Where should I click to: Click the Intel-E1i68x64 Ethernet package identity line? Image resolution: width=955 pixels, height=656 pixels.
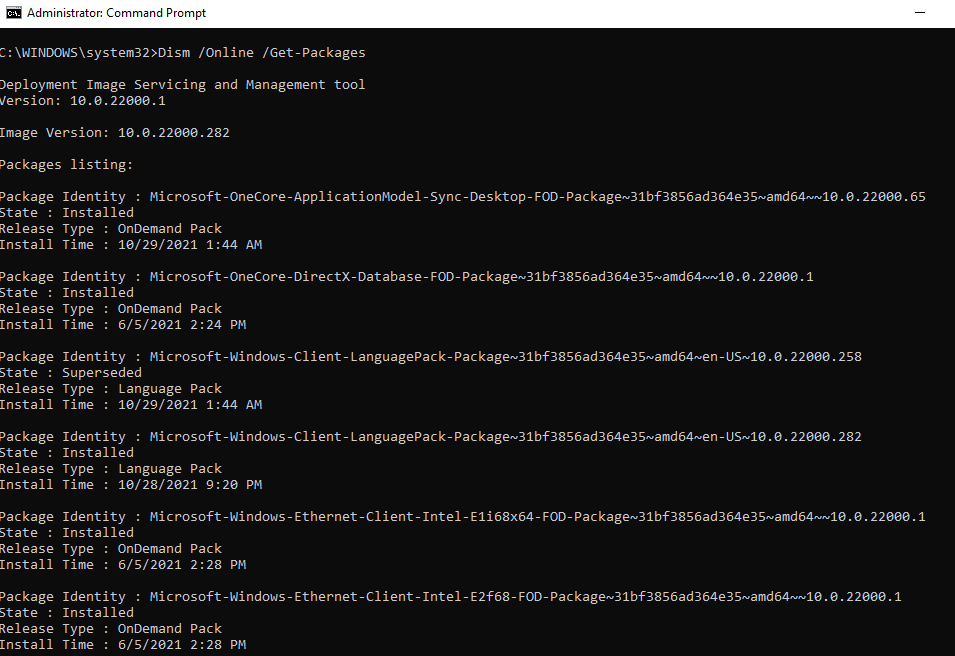coord(462,516)
